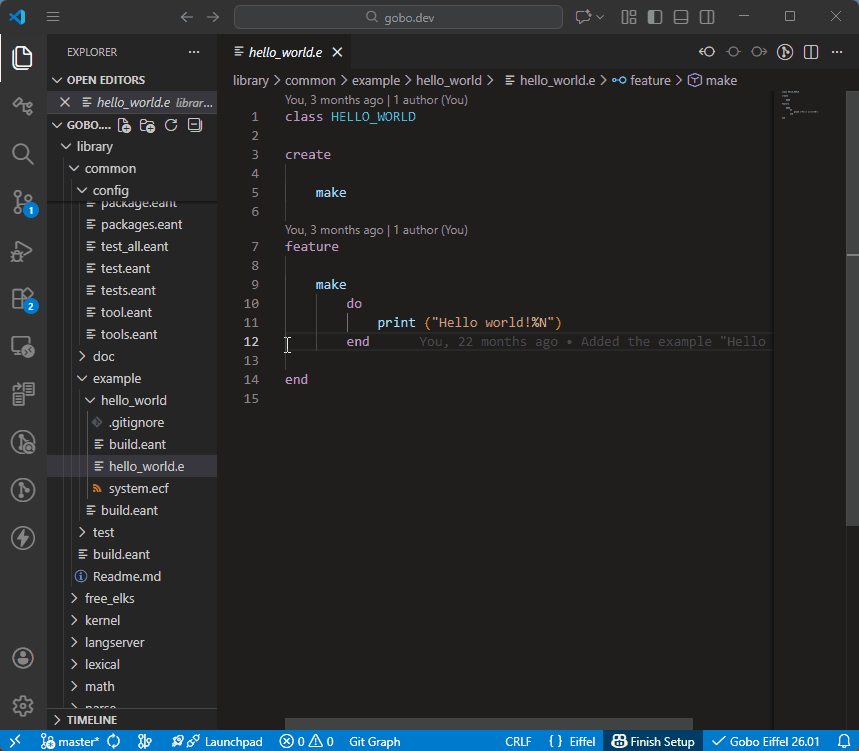Close the hello_world.e editor tab

(x=338, y=52)
